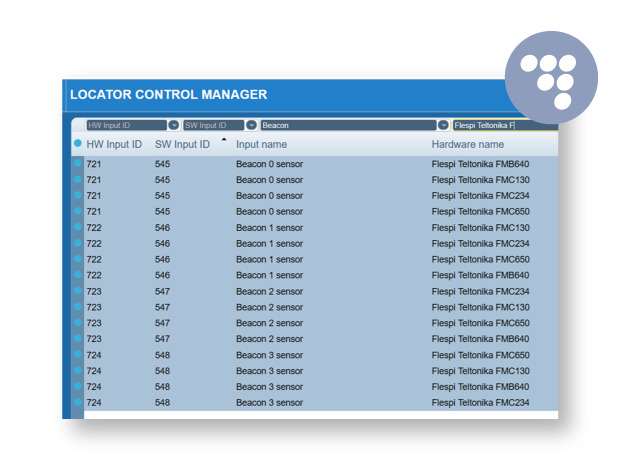Click 'Flespi Teltonika FMC650' in Beacon 3 row
This screenshot has width=629, height=460.
click(x=481, y=355)
